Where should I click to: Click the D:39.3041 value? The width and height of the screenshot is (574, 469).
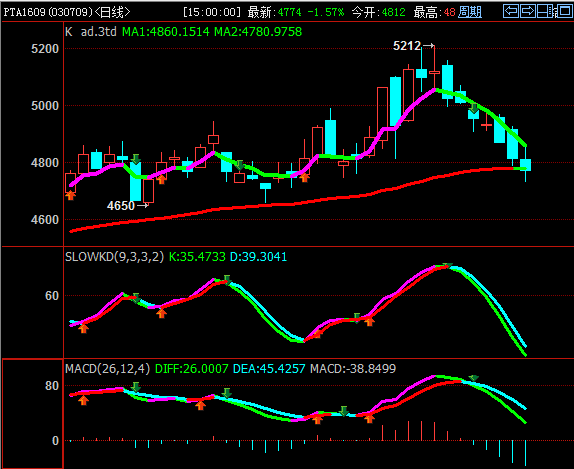pyautogui.click(x=258, y=257)
